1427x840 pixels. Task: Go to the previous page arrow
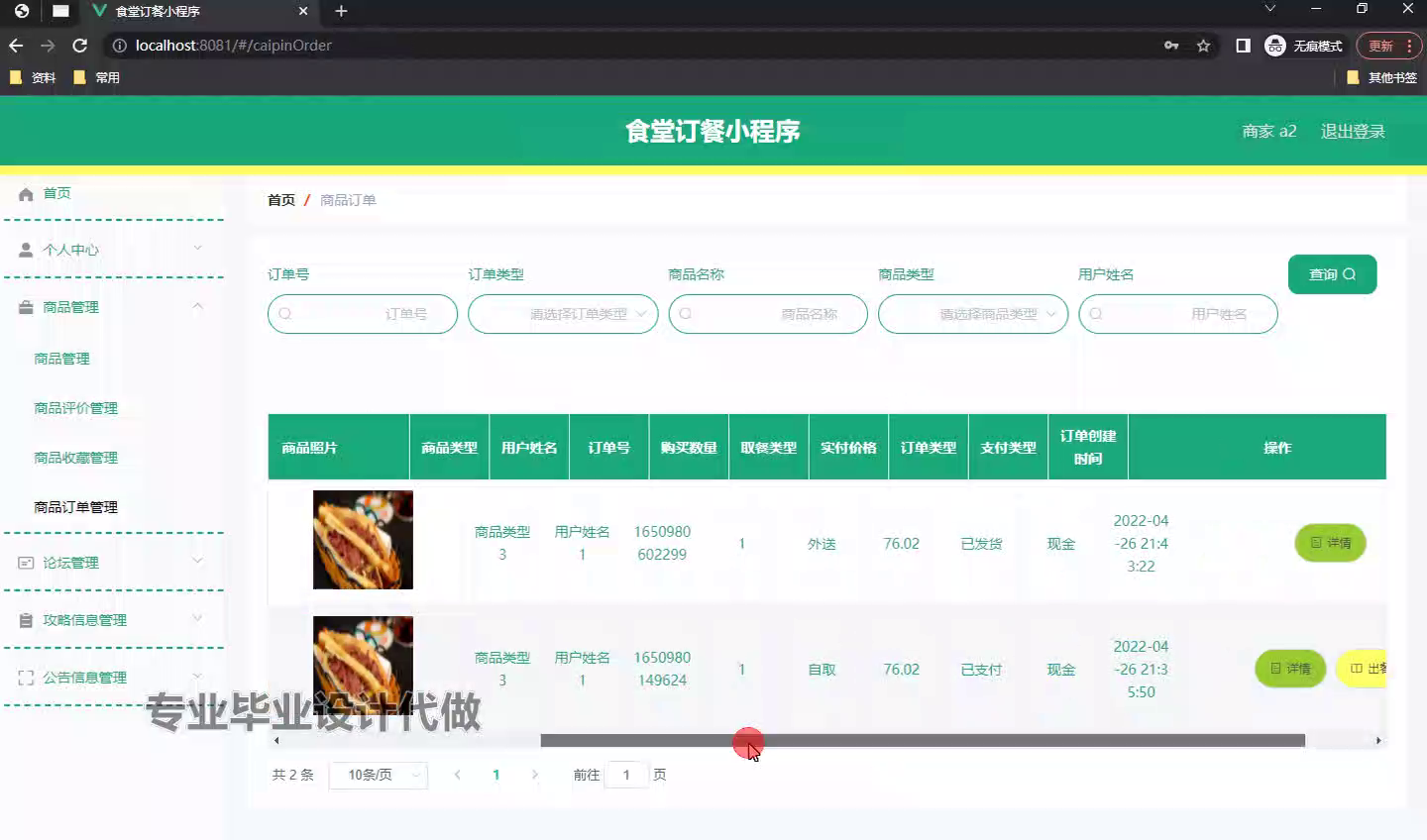pos(457,775)
